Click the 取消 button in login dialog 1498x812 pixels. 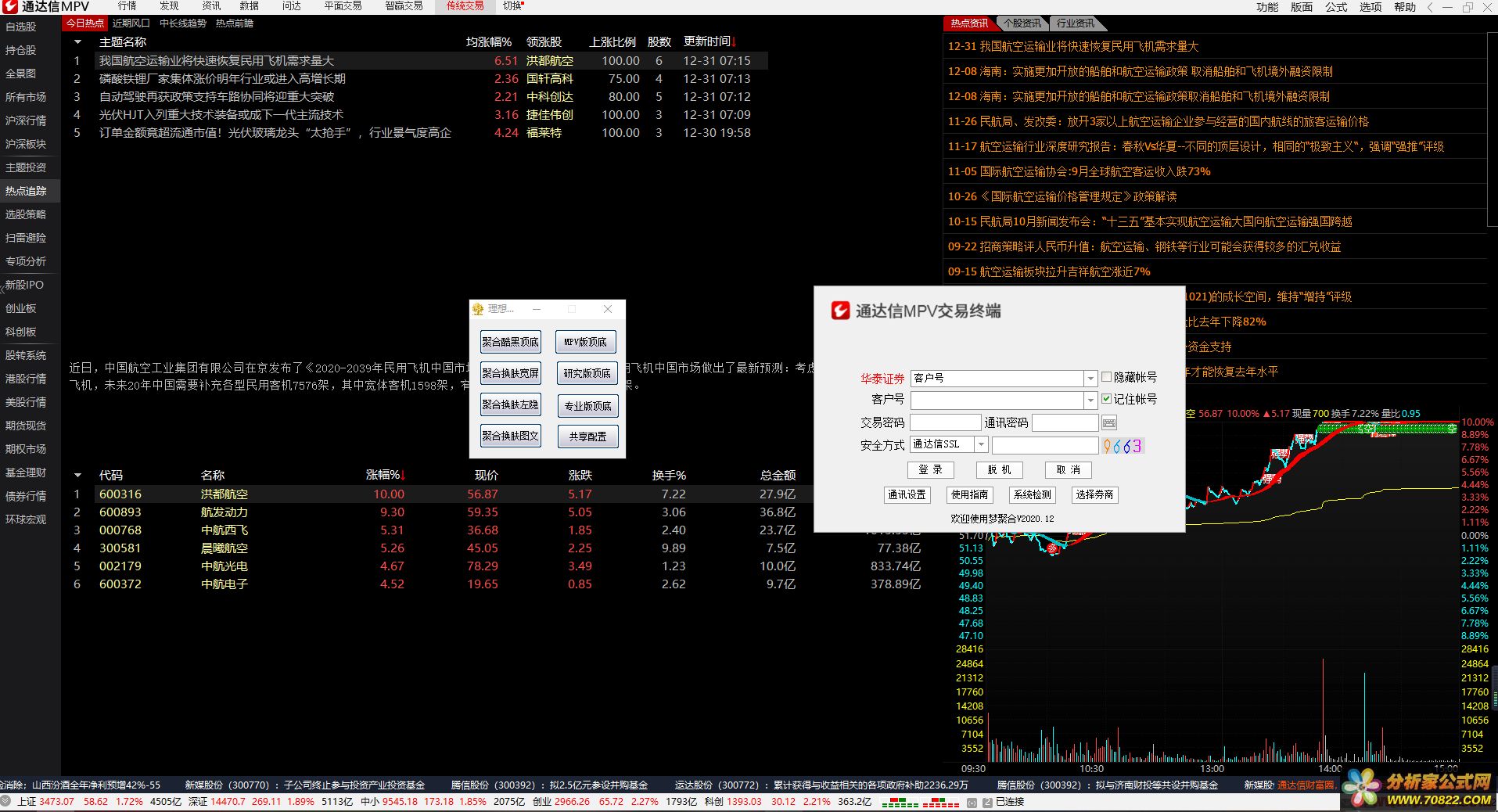tap(1068, 469)
